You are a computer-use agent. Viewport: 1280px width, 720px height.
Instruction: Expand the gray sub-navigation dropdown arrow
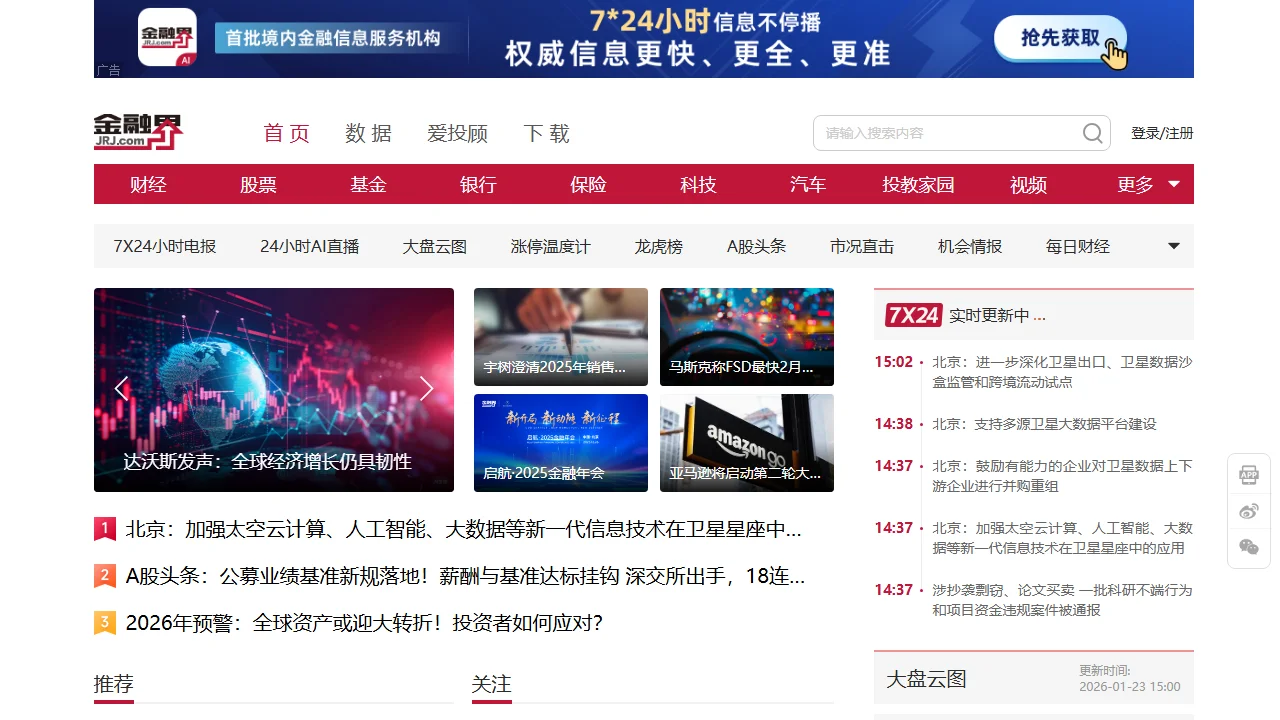pyautogui.click(x=1174, y=246)
